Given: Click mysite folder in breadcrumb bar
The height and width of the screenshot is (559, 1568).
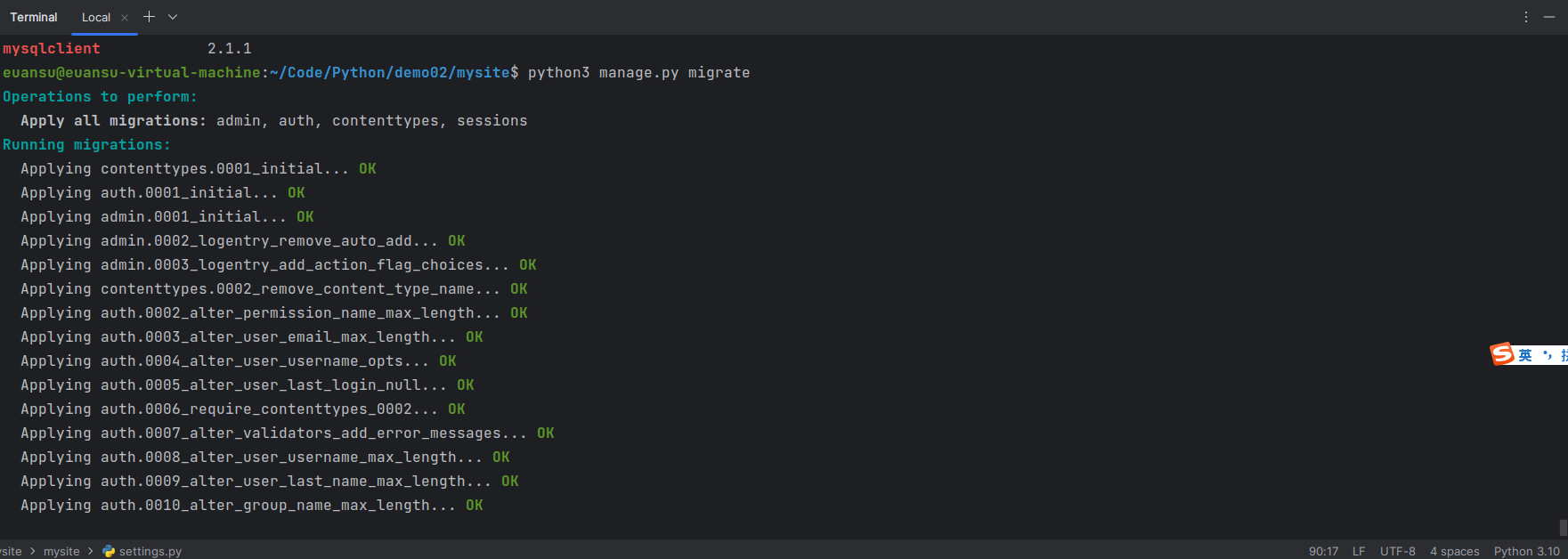Looking at the screenshot, I should [61, 551].
